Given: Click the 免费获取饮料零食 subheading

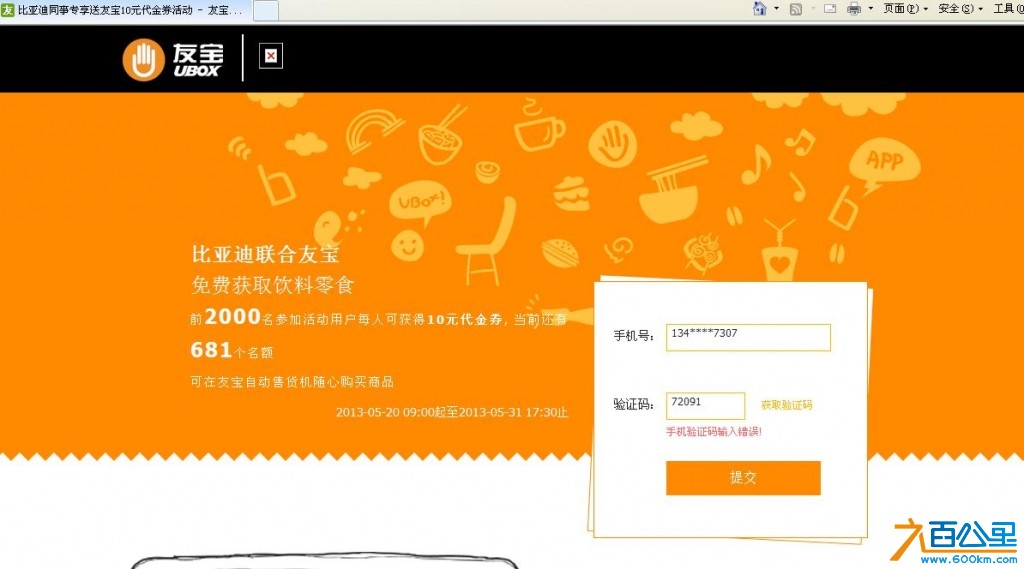Looking at the screenshot, I should pyautogui.click(x=272, y=285).
